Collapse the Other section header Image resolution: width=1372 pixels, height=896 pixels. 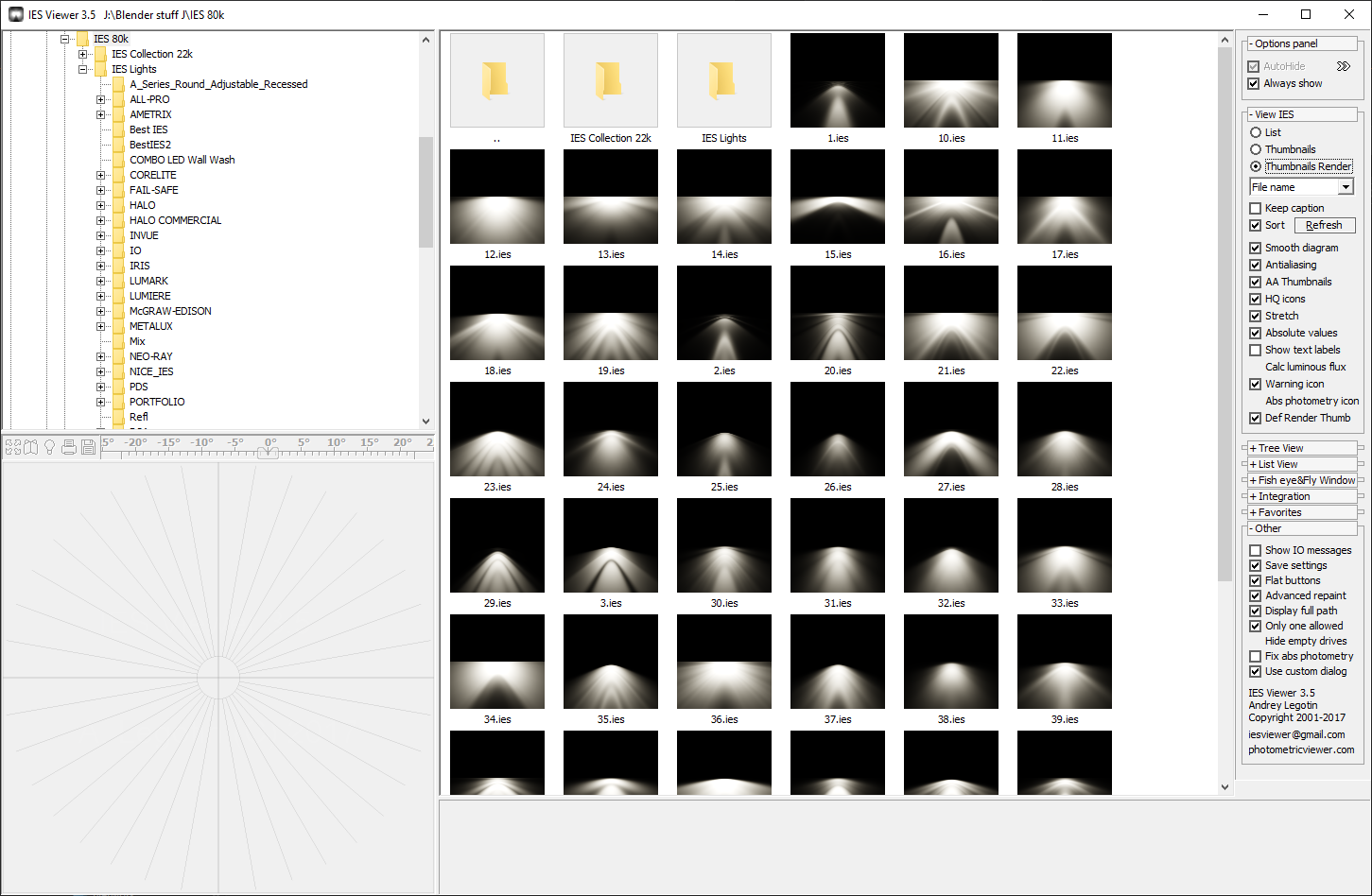click(1300, 528)
